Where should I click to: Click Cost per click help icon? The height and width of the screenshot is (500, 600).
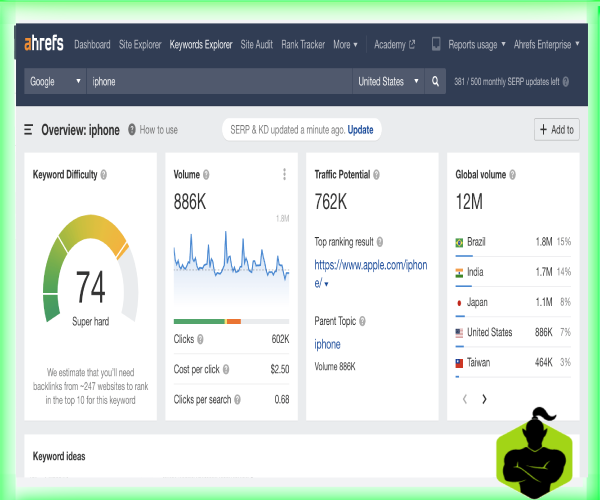(226, 369)
